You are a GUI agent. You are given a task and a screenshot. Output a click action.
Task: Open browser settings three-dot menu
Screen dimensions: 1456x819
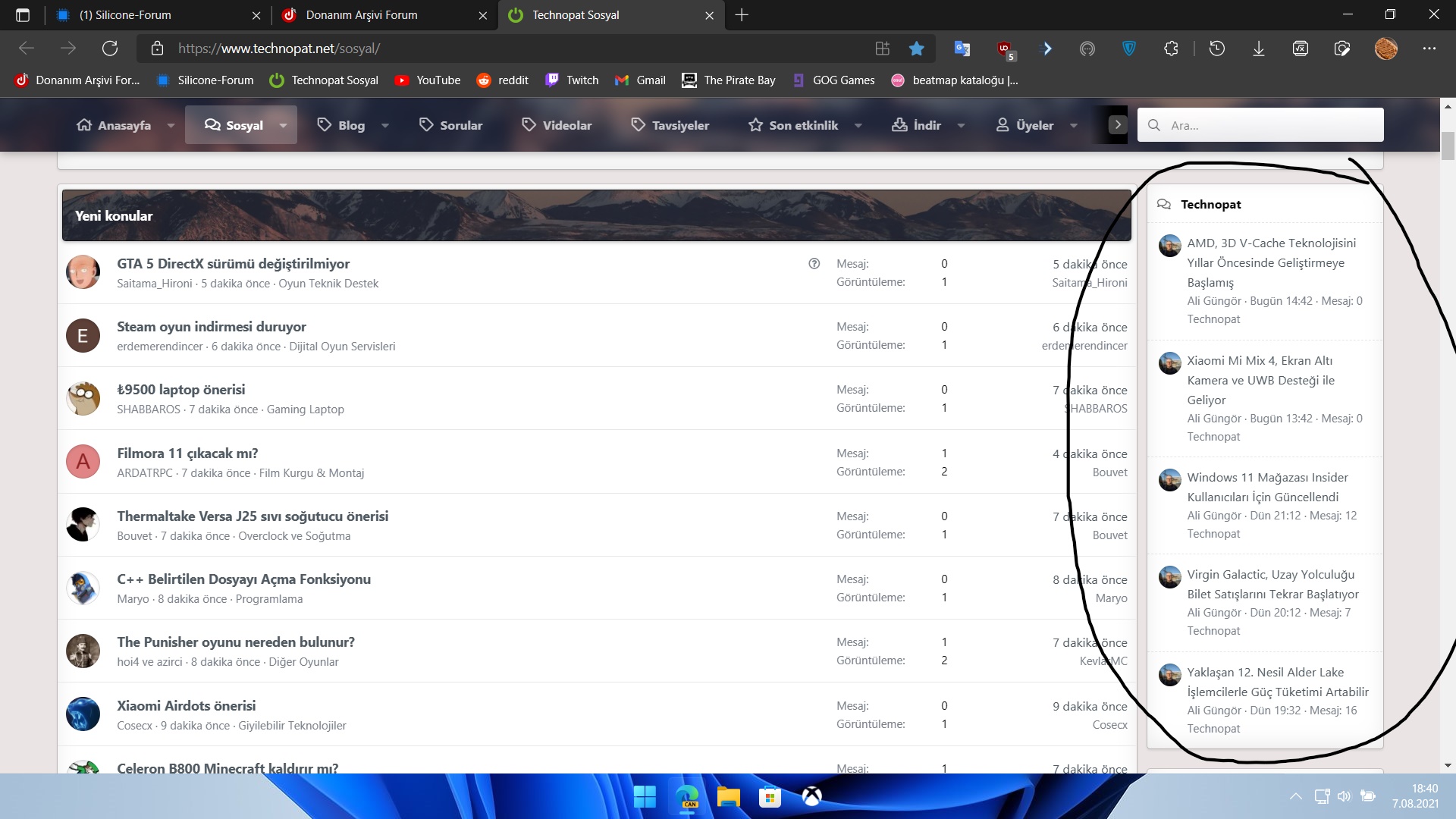pyautogui.click(x=1429, y=49)
